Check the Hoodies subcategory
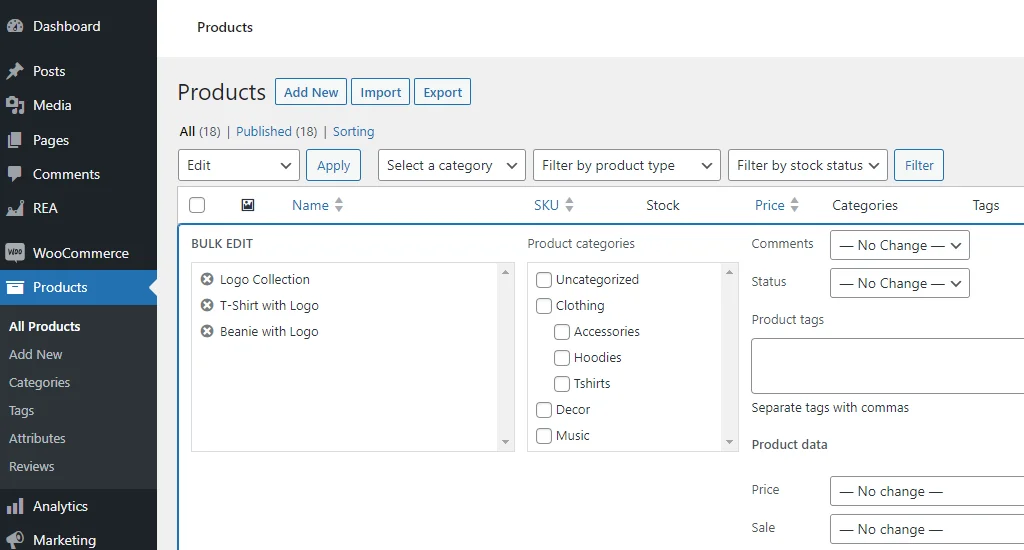 click(562, 358)
